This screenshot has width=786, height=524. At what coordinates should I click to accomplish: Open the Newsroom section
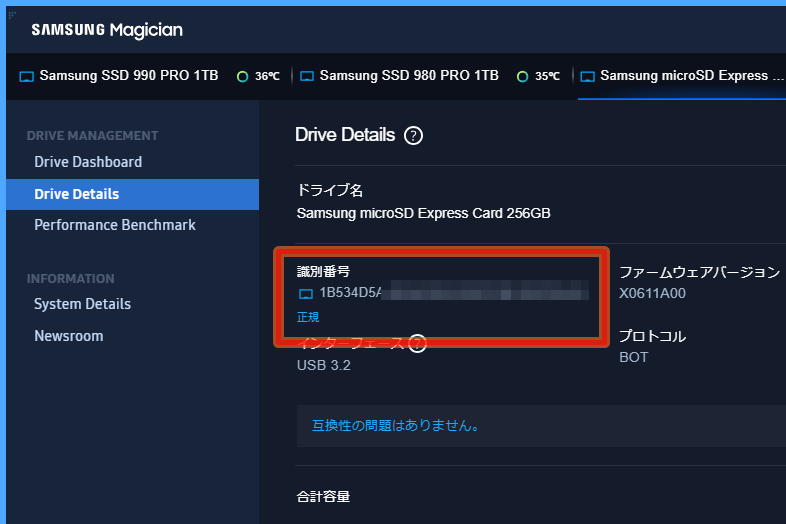point(68,336)
